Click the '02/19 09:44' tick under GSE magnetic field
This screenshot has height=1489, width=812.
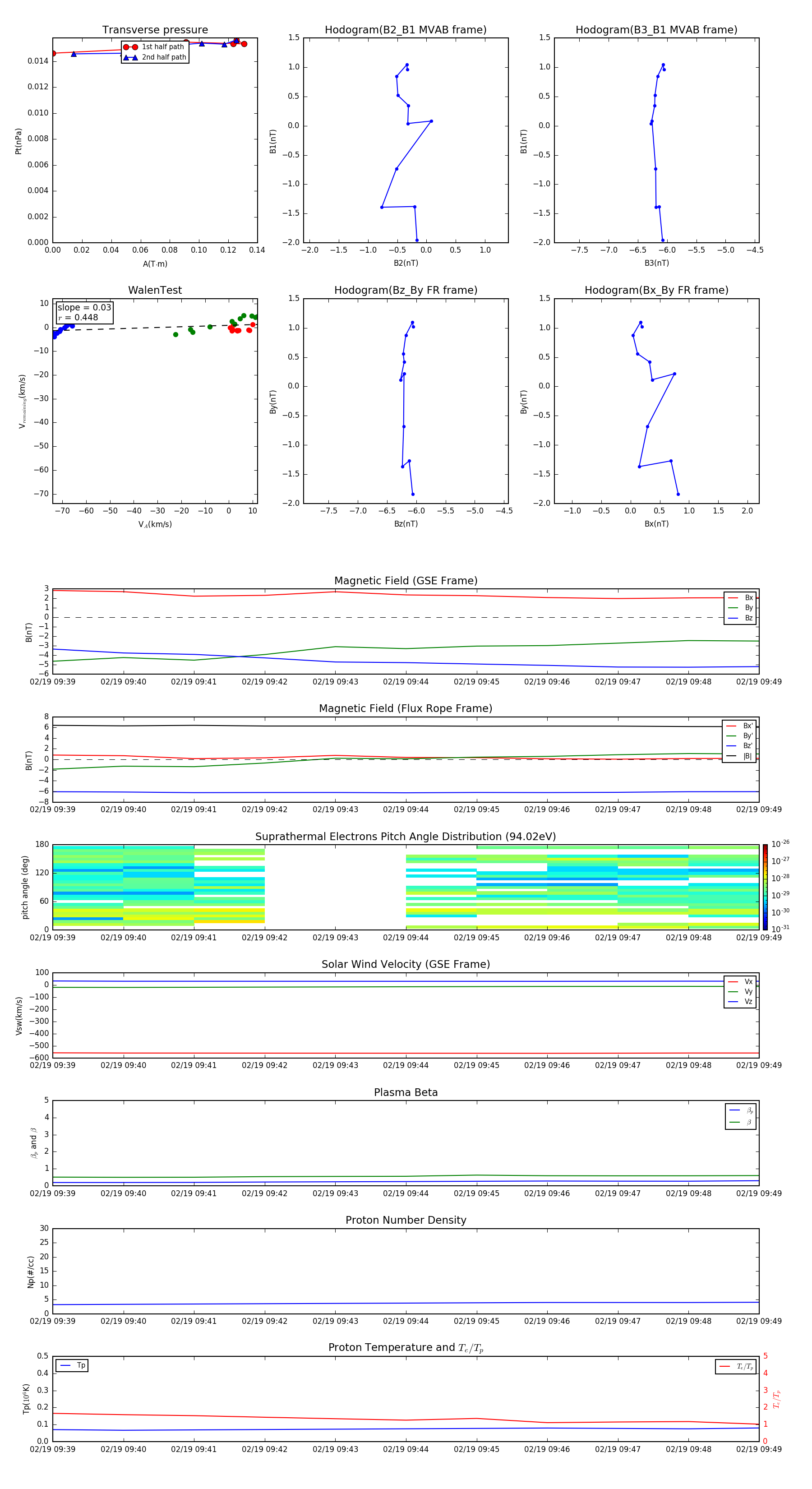tap(406, 681)
